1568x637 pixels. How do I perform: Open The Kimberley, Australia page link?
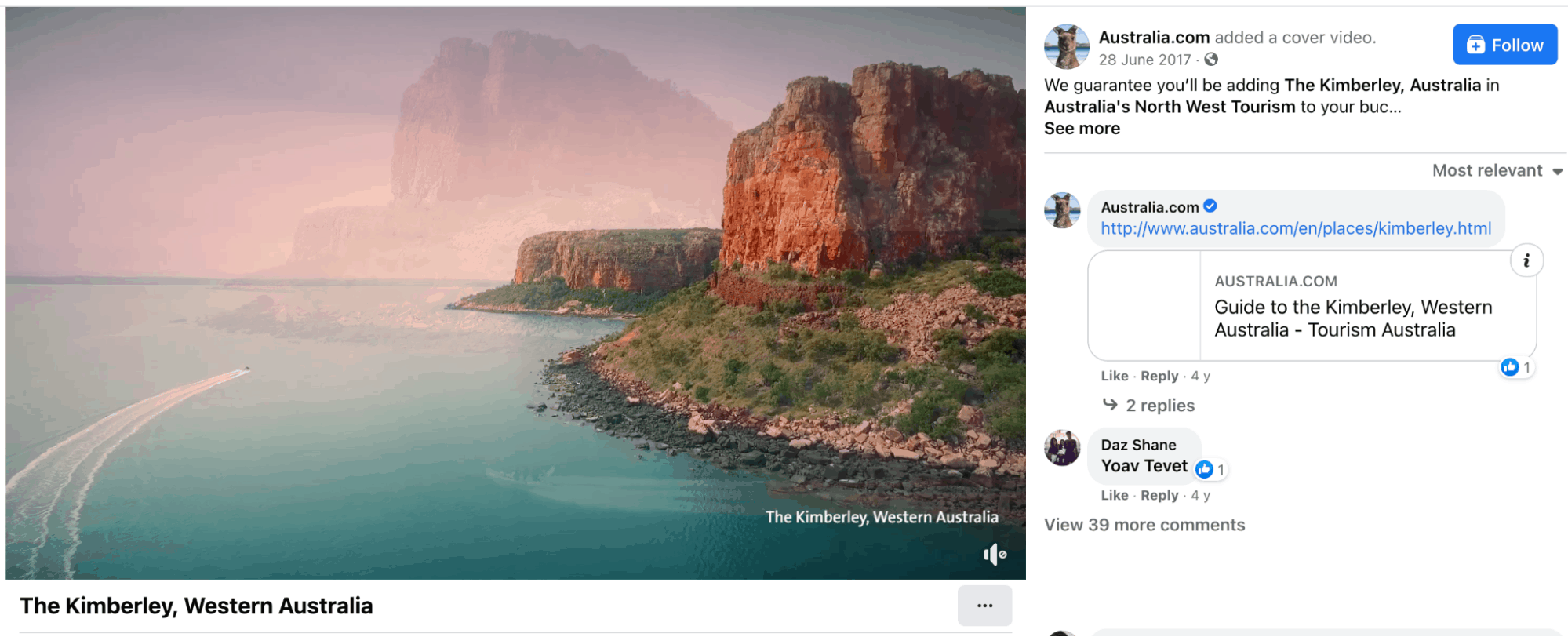tap(1382, 85)
